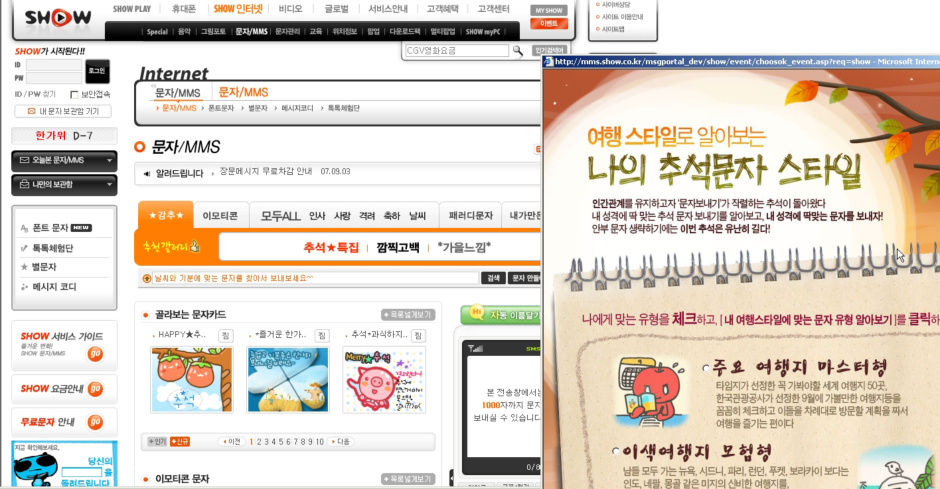Open the SHOW 인터넷 menu
Image resolution: width=940 pixels, height=489 pixels.
tap(238, 9)
